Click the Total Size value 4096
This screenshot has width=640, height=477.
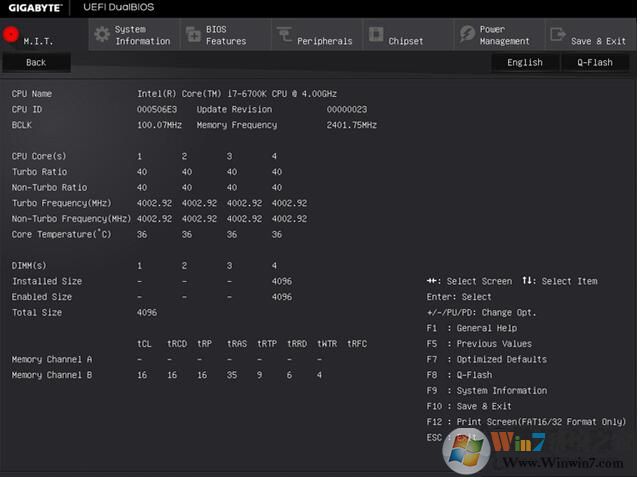pos(147,313)
